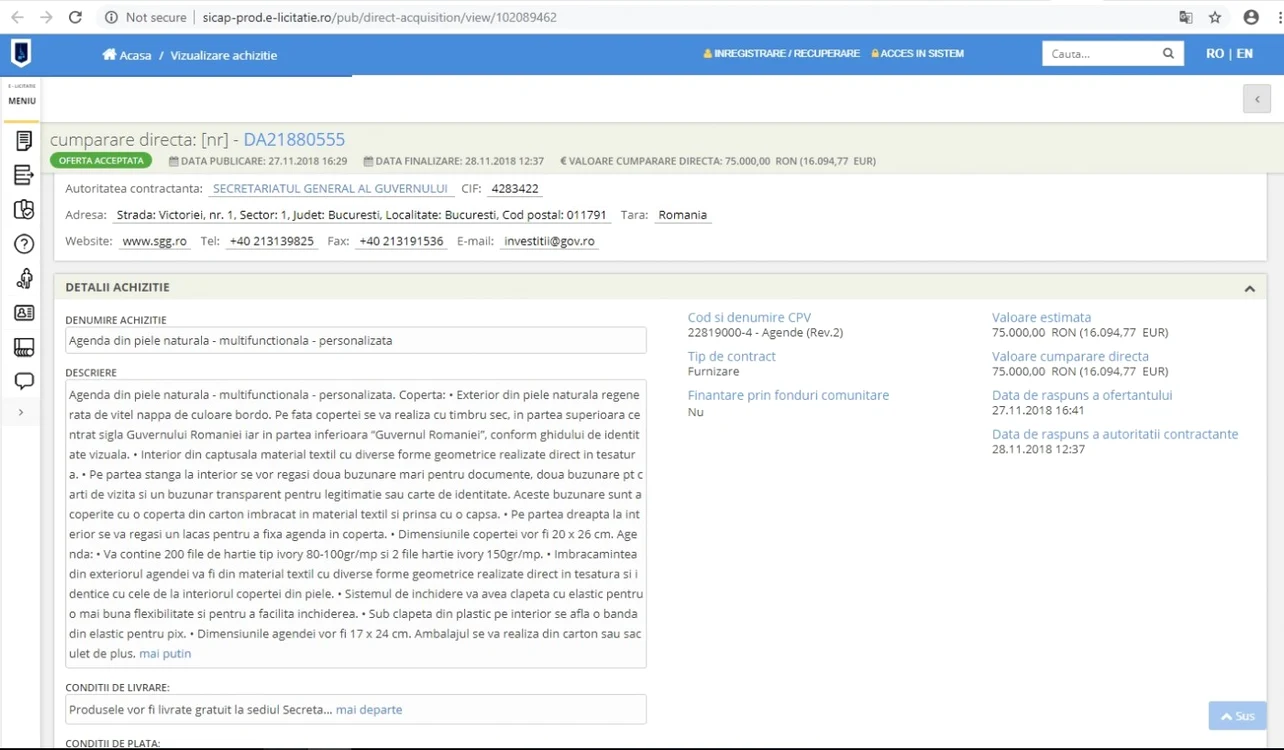The image size is (1284, 750).
Task: Click the browser translate page icon
Action: (1186, 17)
